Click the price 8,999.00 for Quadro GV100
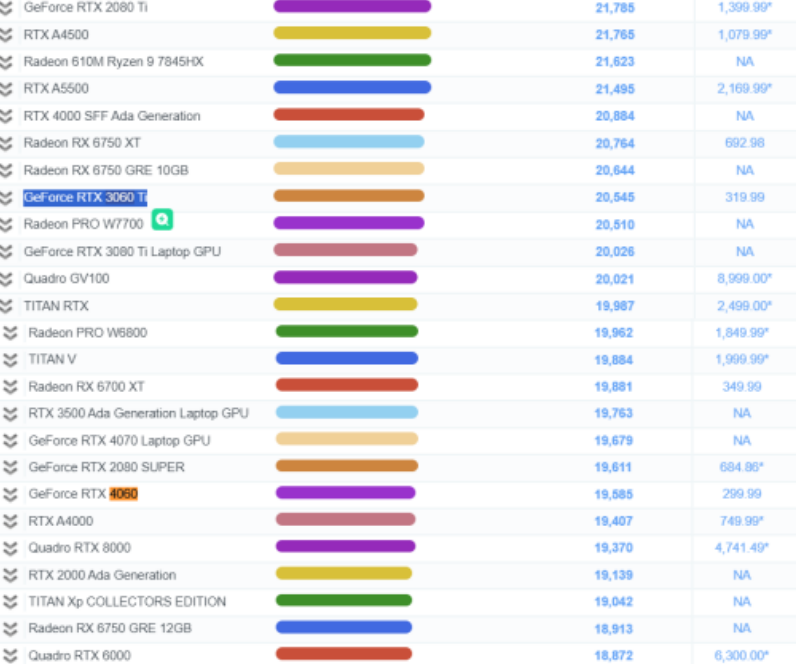Screen dimensions: 799x664 tap(744, 279)
